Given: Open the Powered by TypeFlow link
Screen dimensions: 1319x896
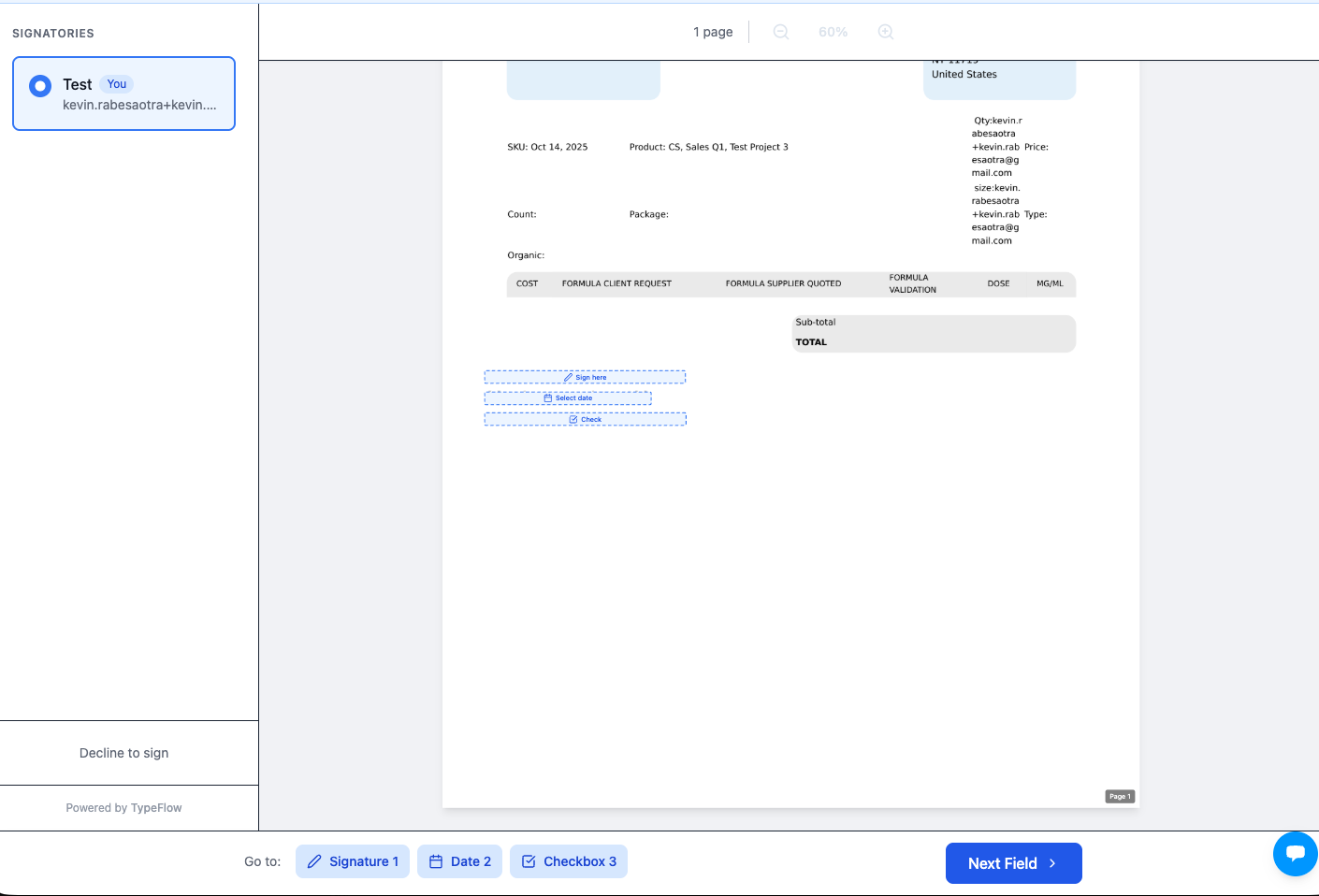Looking at the screenshot, I should click(x=124, y=808).
